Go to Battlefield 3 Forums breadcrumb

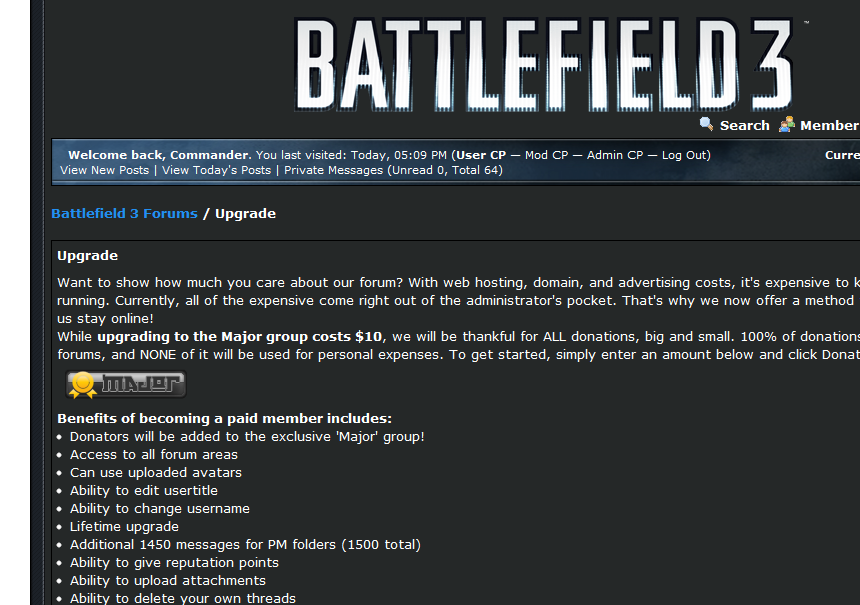(x=125, y=213)
